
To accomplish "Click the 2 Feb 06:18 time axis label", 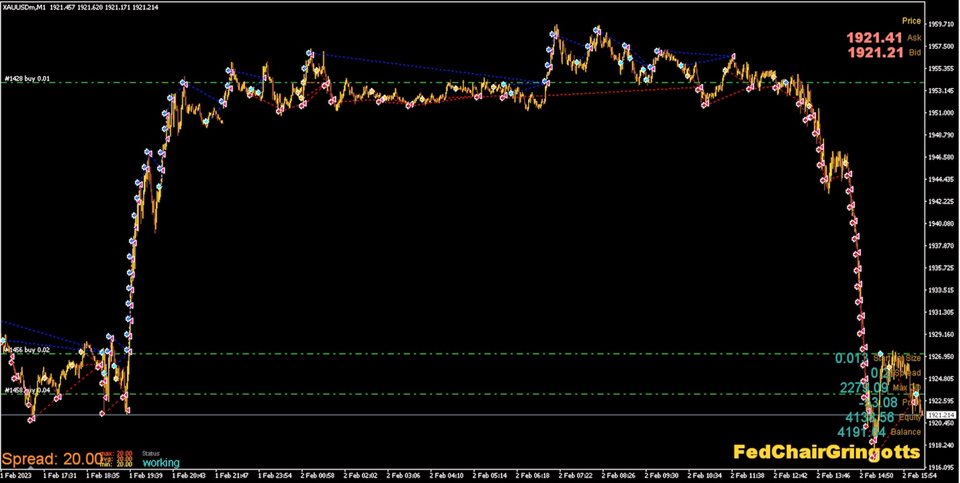I will 534,475.
